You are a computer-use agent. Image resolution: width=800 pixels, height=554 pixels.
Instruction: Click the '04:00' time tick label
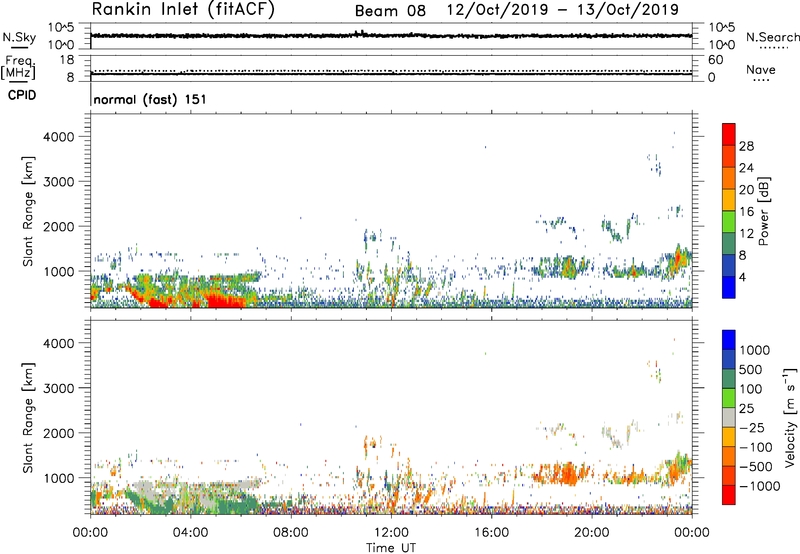pos(191,533)
